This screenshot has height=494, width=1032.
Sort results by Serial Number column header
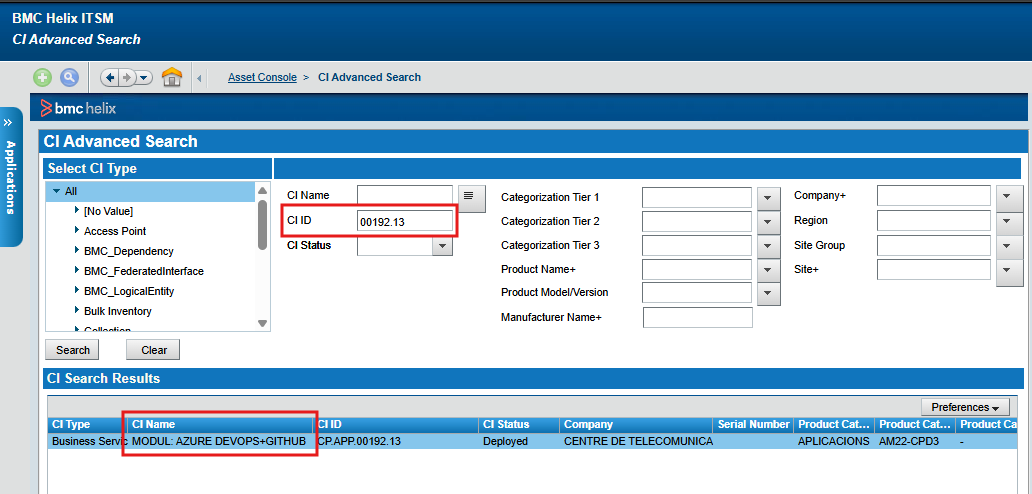point(754,424)
